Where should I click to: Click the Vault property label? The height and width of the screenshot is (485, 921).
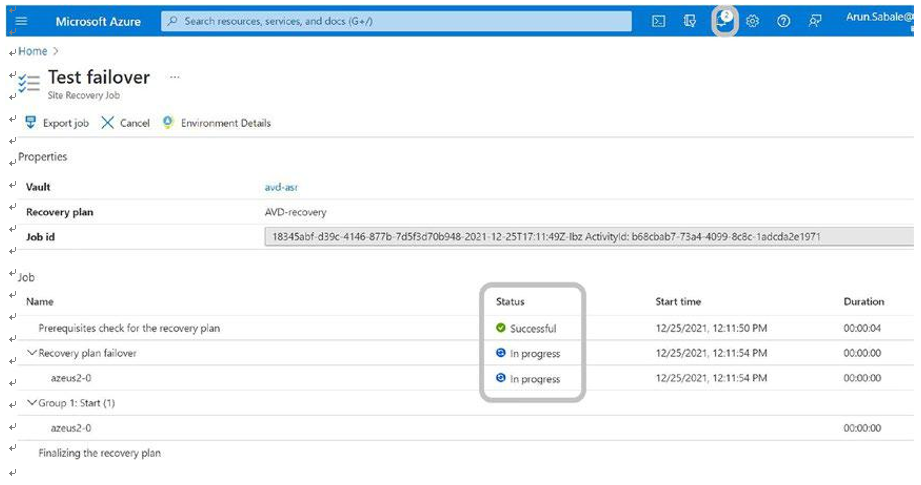click(x=38, y=187)
